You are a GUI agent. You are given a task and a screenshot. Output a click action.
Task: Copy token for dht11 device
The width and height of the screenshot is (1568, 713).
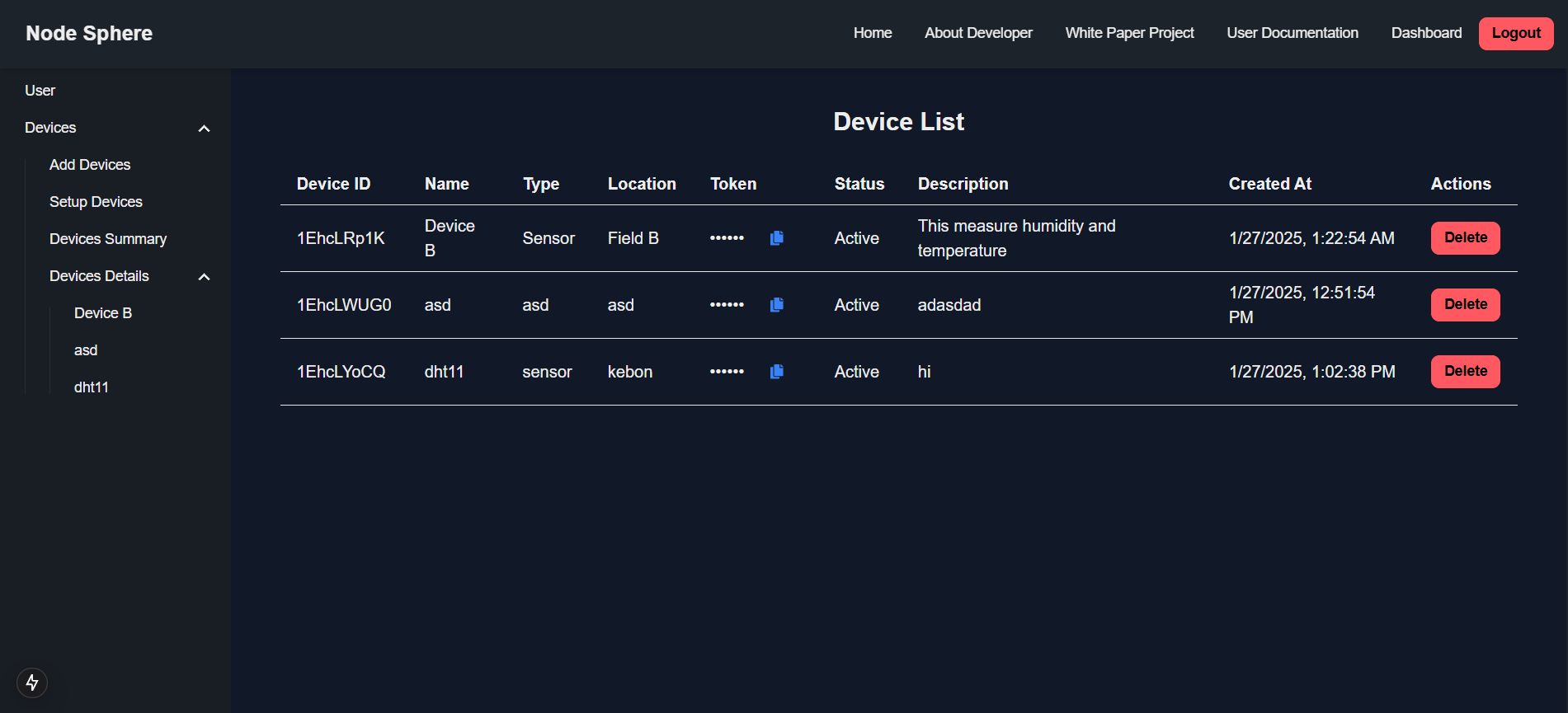coord(776,372)
